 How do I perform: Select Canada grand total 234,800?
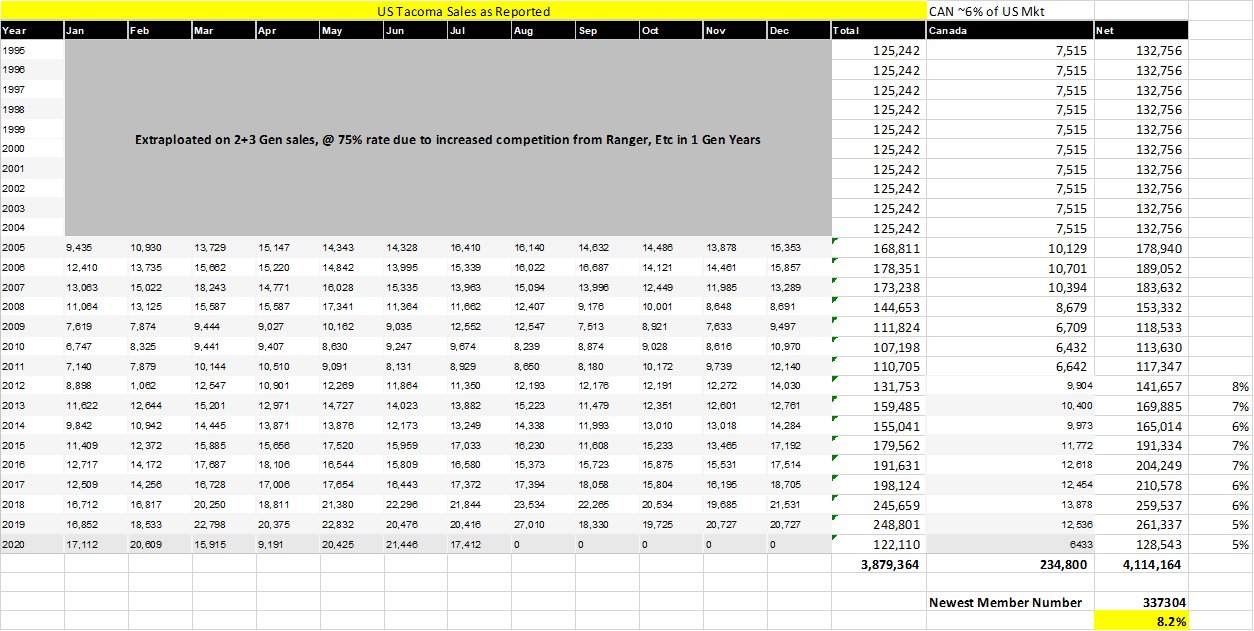[1010, 564]
